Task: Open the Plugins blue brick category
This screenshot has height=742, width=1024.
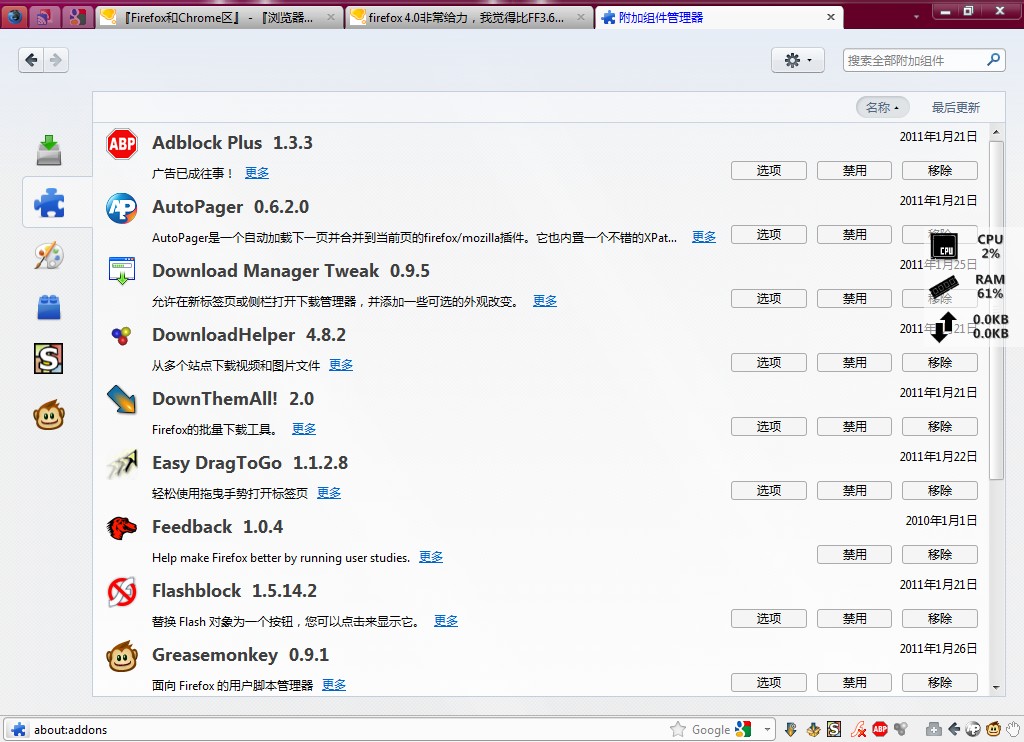Action: [49, 306]
